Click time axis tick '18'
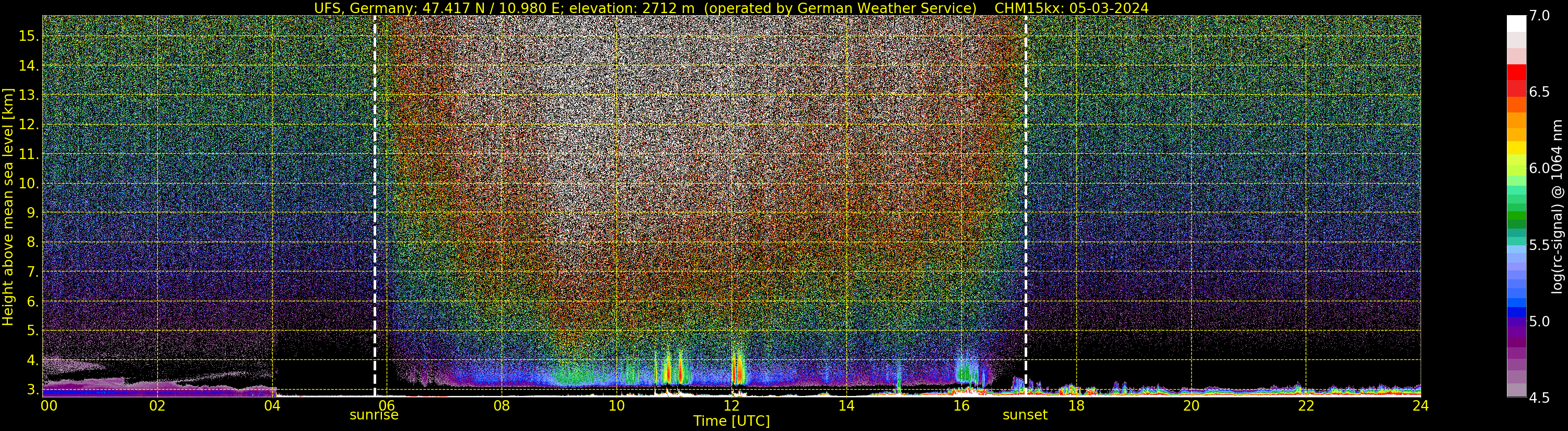 pos(1076,405)
